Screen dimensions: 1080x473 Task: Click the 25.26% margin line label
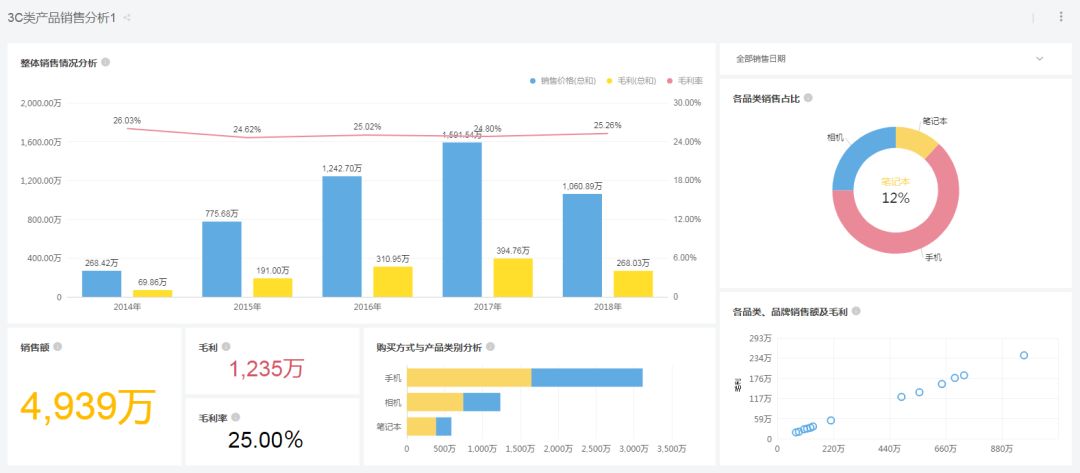point(608,125)
